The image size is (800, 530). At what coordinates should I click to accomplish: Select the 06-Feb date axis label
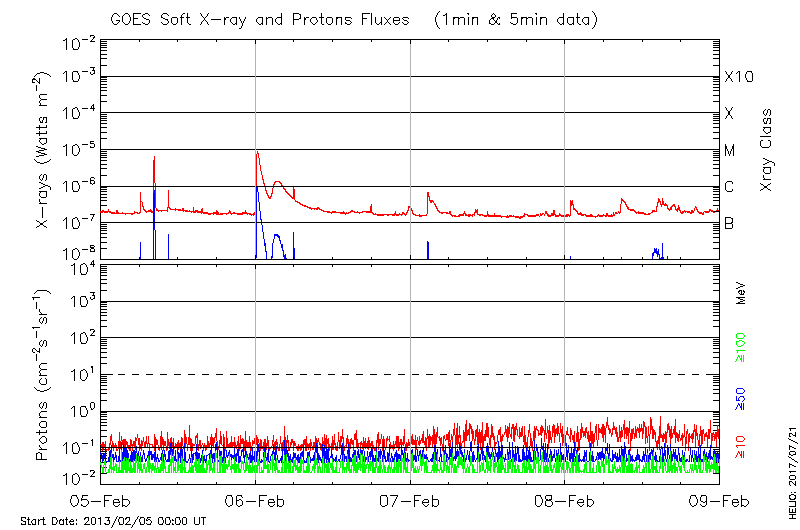click(x=256, y=501)
